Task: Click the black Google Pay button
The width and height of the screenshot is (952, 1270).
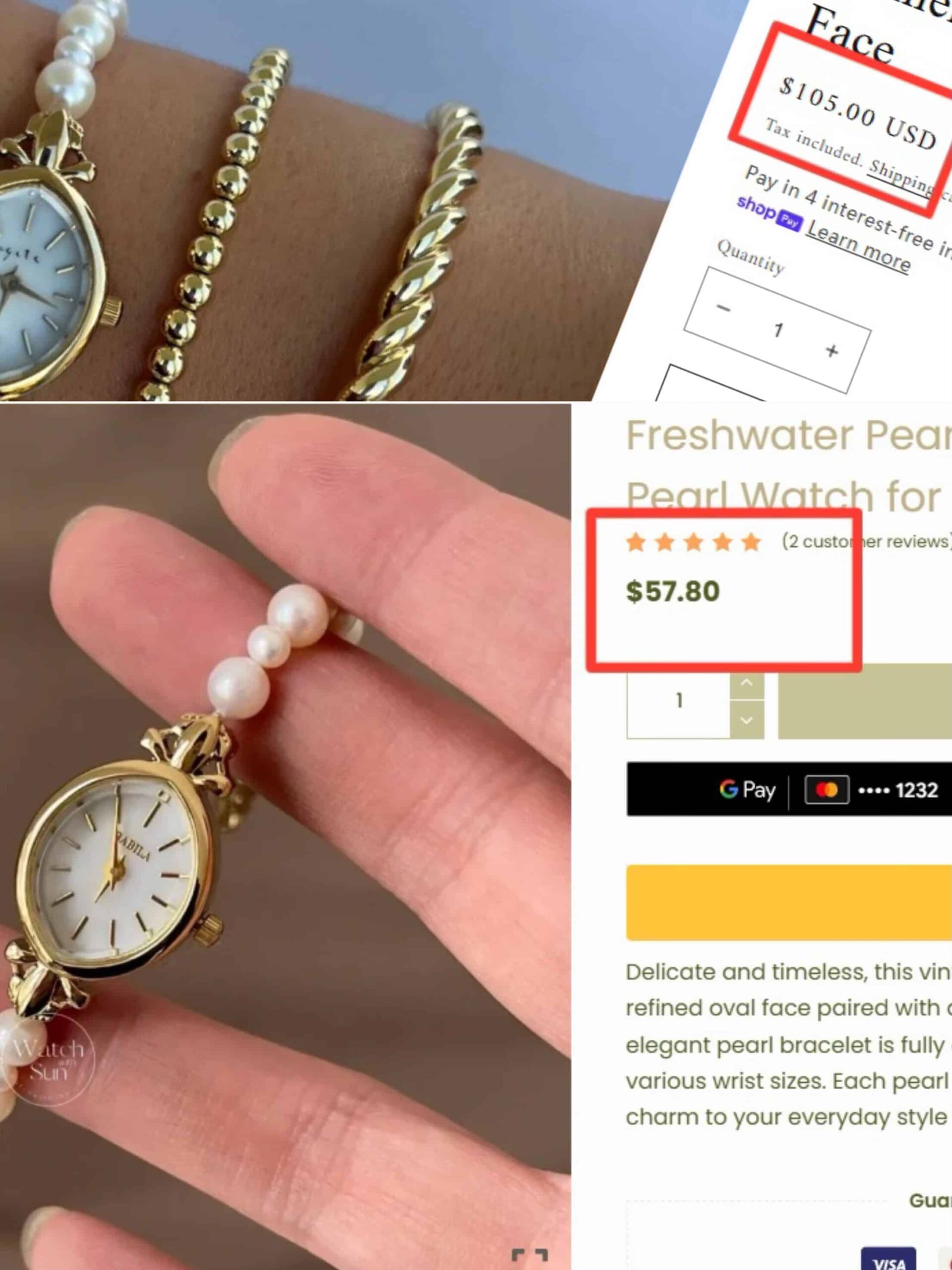Action: (x=789, y=789)
